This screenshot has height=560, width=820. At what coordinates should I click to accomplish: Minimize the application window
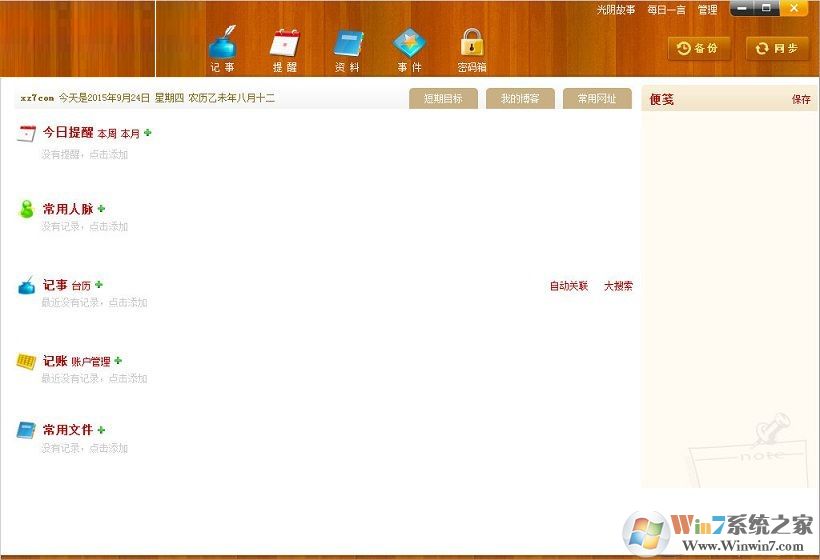point(742,8)
